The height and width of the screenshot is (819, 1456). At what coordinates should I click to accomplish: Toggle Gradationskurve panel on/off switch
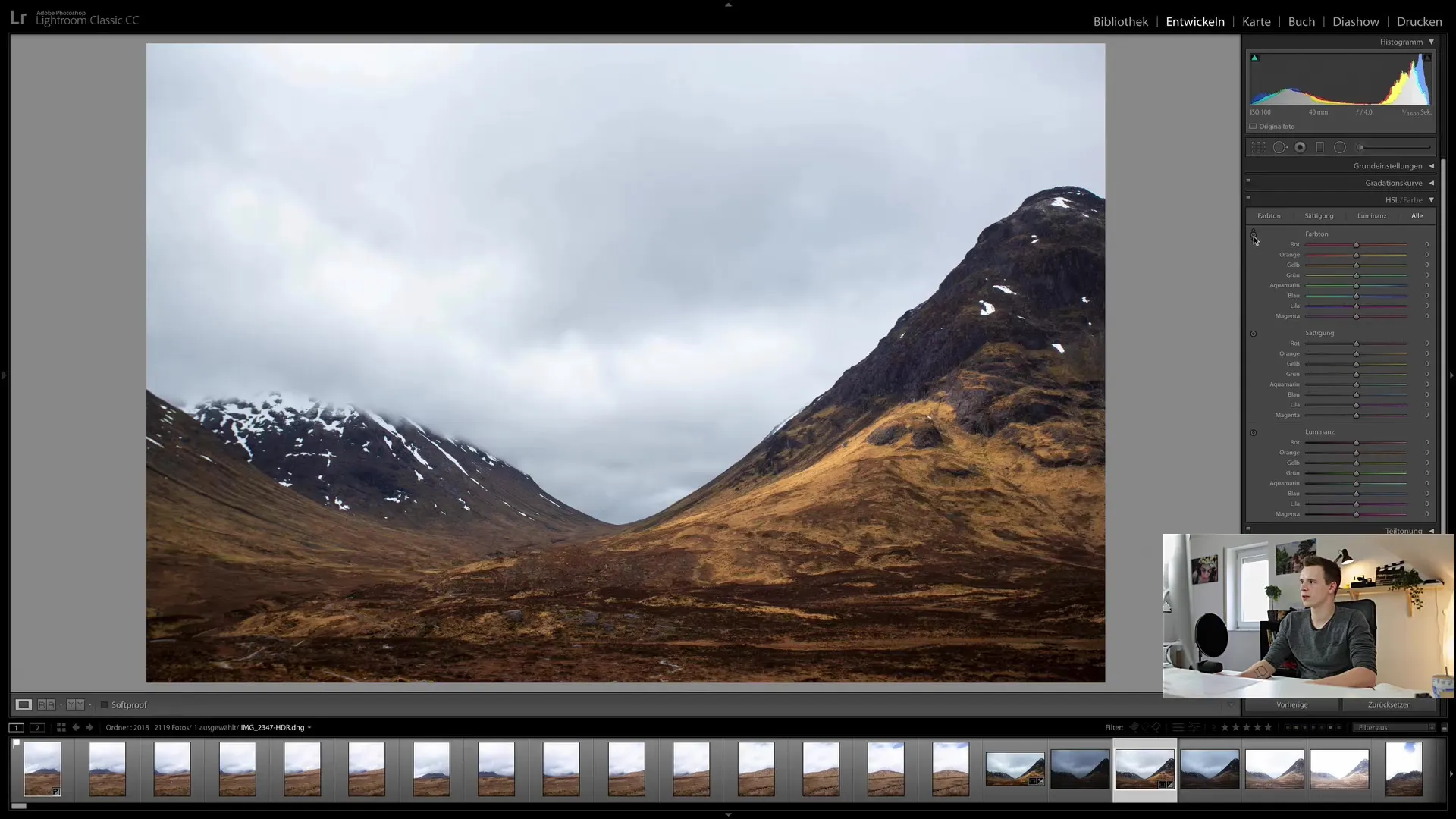click(x=1248, y=180)
